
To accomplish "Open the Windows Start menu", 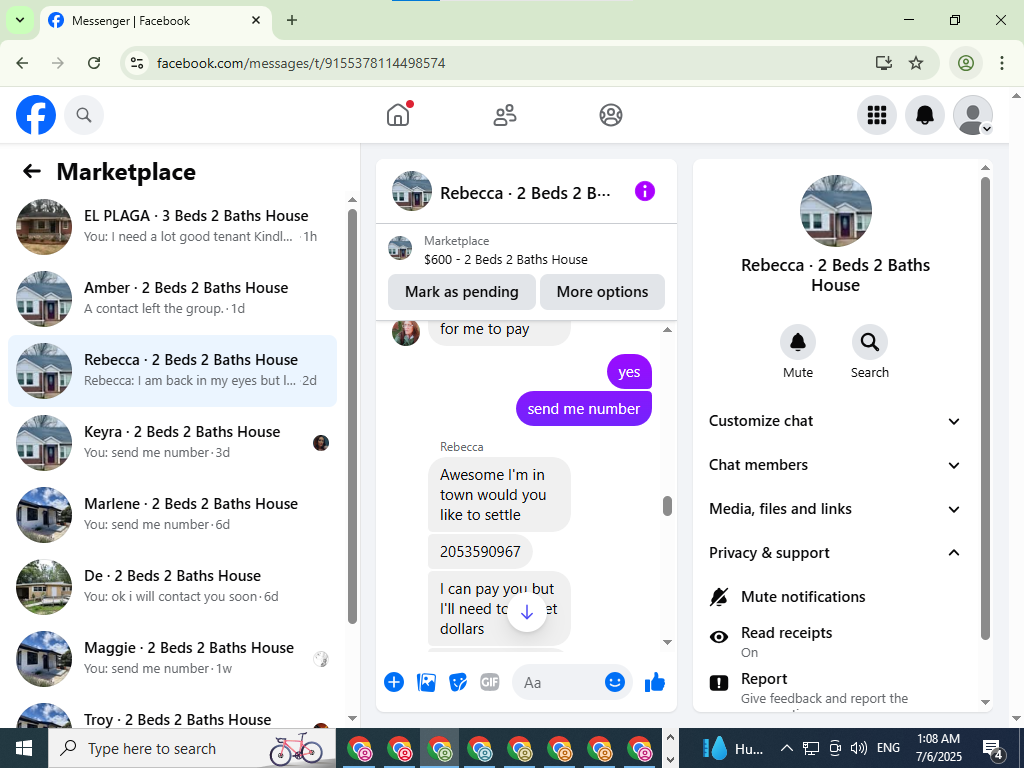I will [x=24, y=748].
